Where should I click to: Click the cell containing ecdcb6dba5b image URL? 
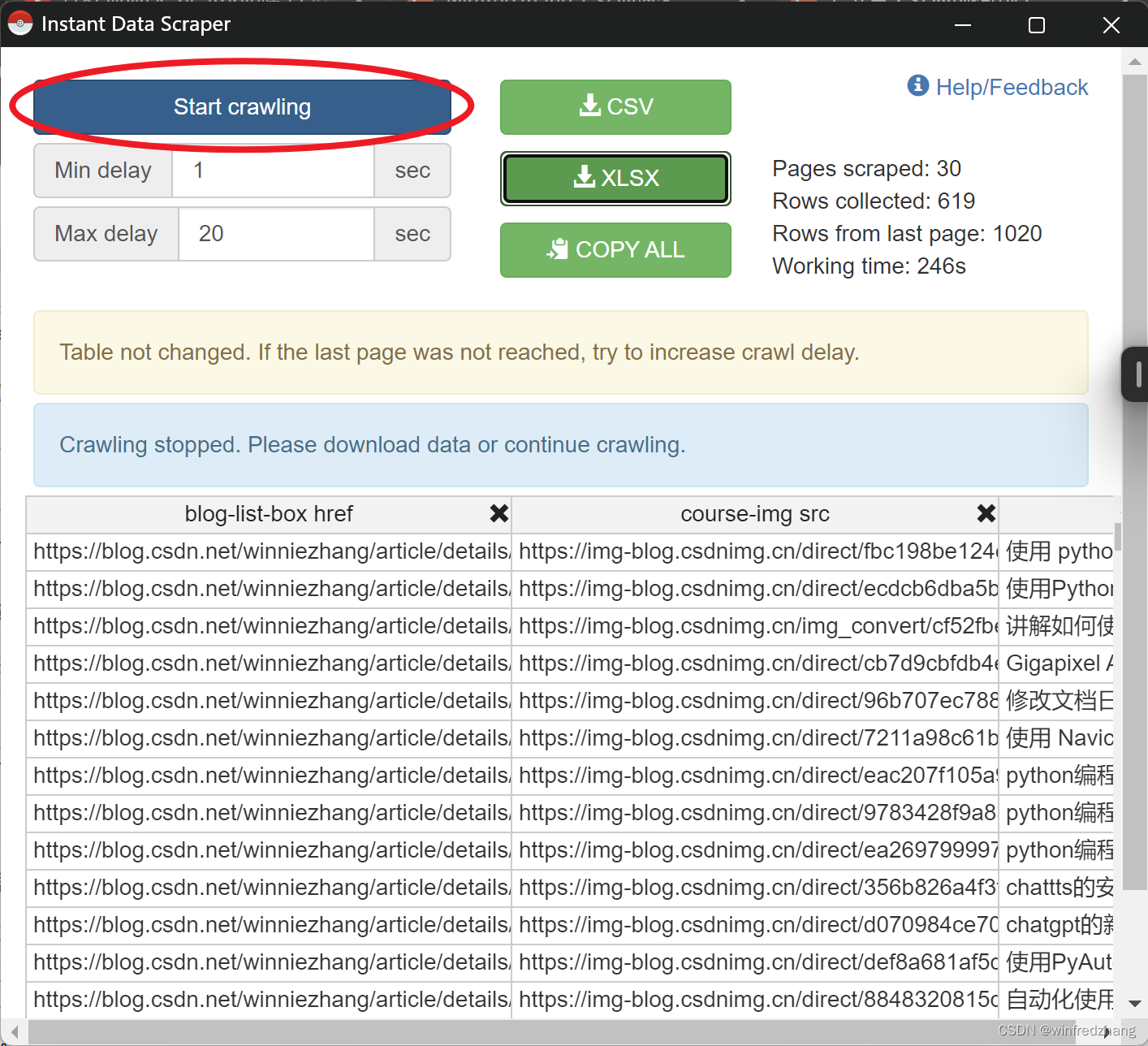pyautogui.click(x=755, y=590)
